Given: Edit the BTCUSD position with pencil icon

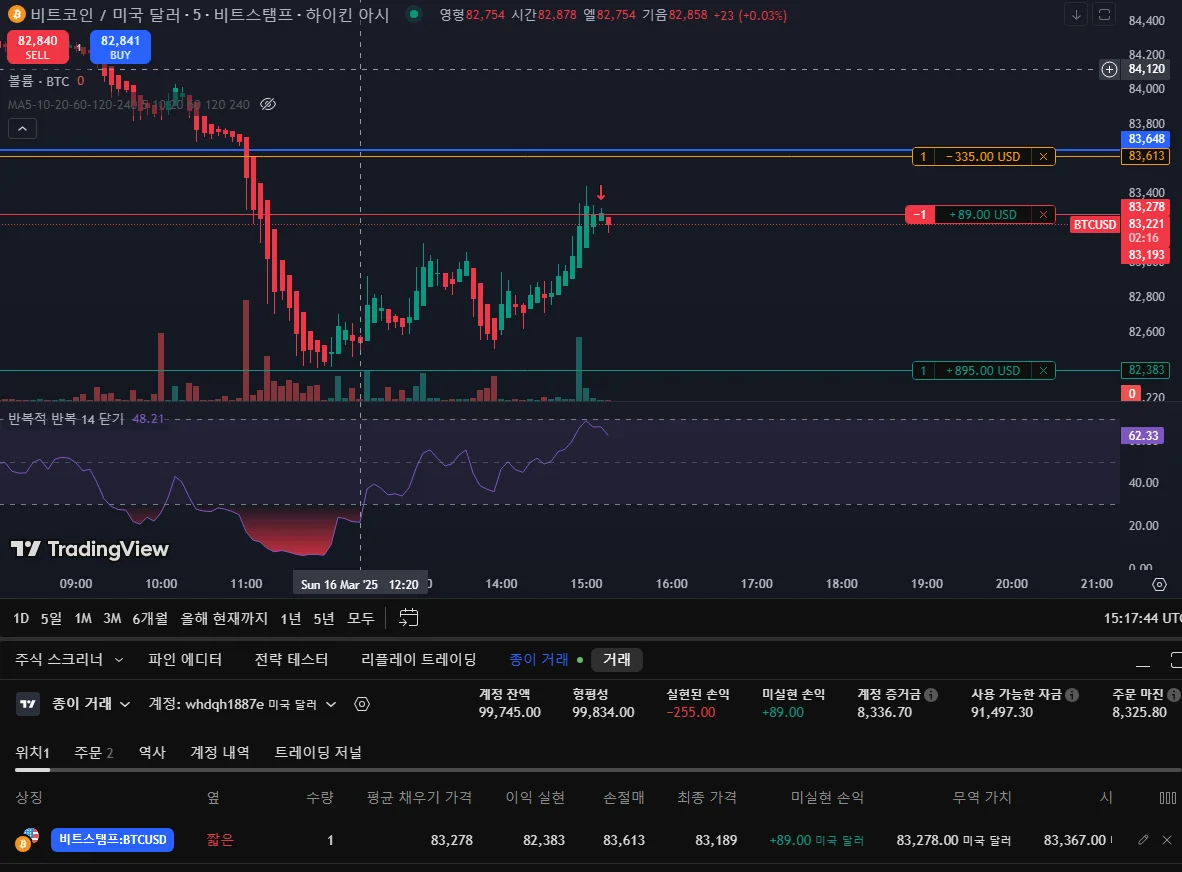Looking at the screenshot, I should (1143, 840).
